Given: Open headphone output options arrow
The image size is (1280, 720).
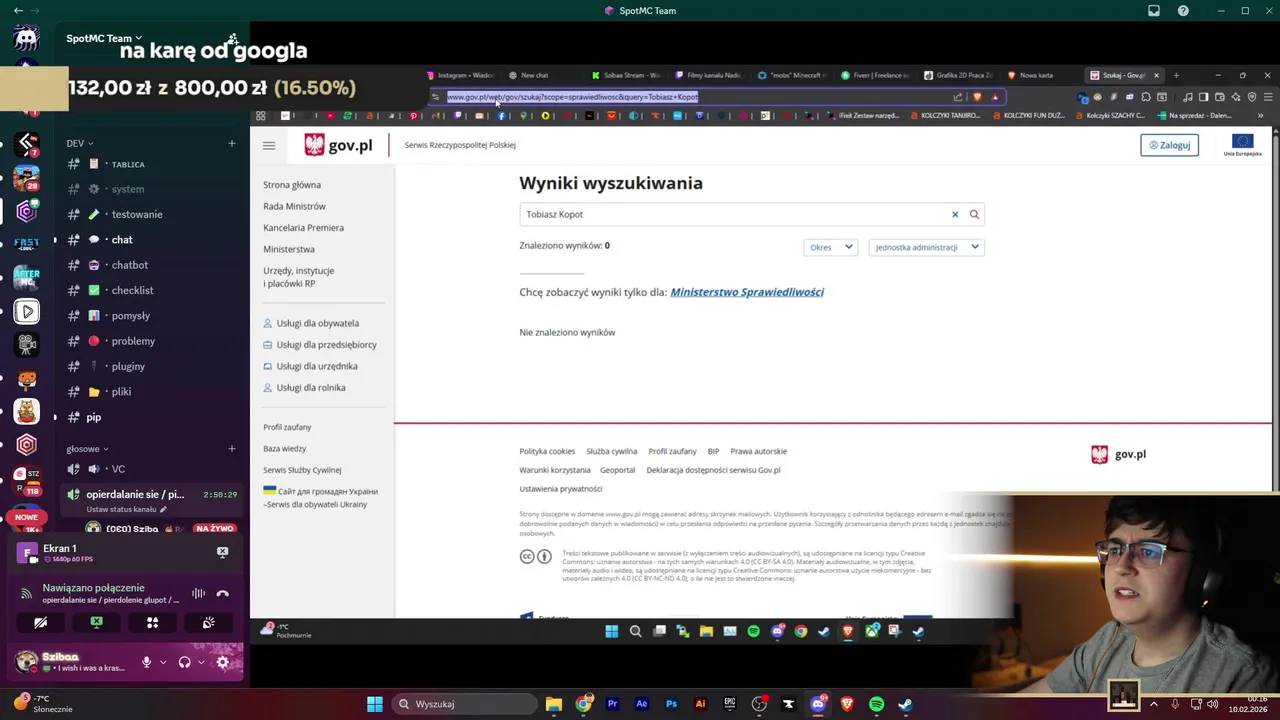Looking at the screenshot, I should (201, 662).
